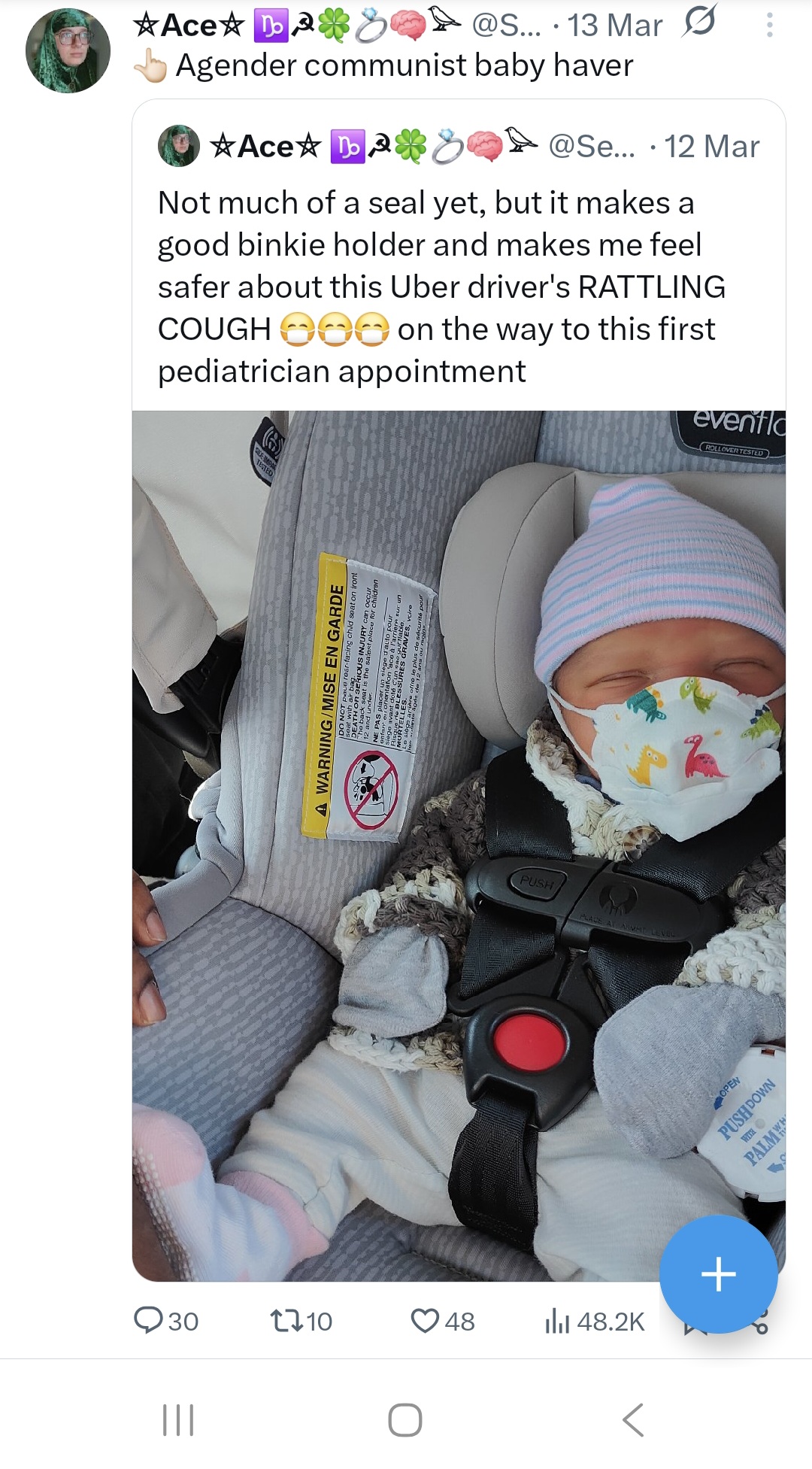Open Ace's large profile avatar
The image size is (812, 1469).
(x=68, y=50)
